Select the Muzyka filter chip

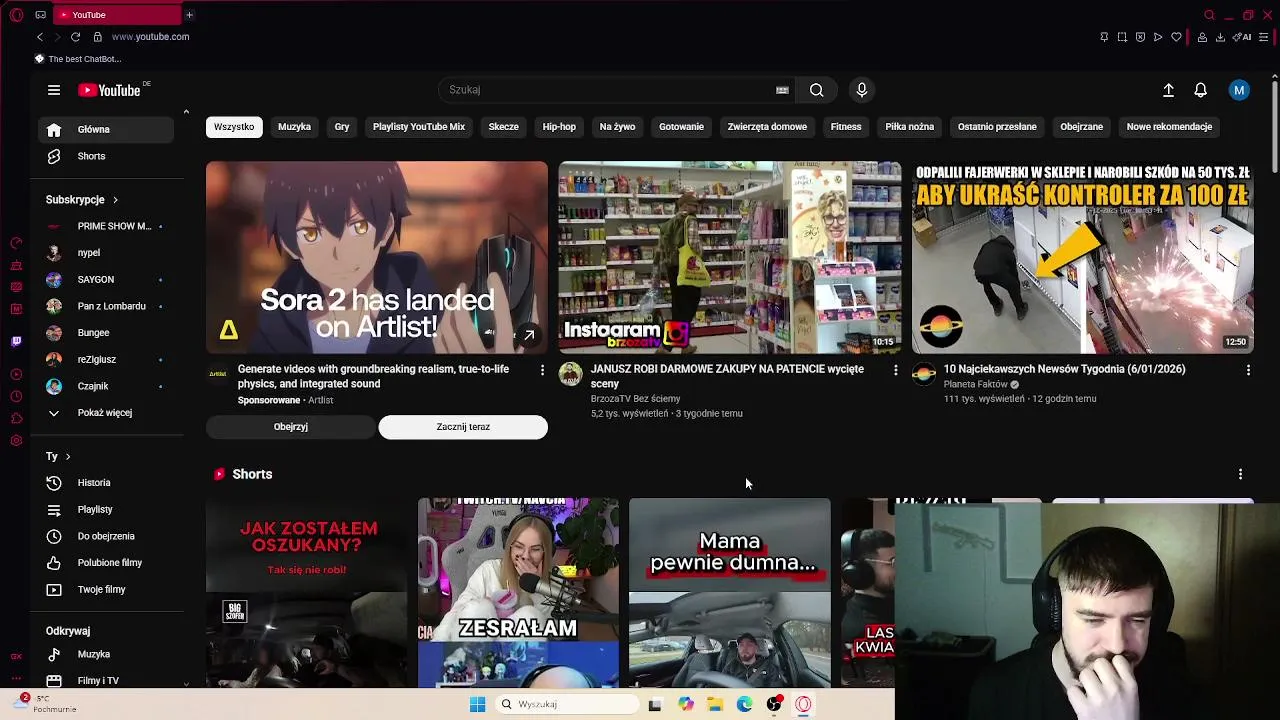click(294, 127)
